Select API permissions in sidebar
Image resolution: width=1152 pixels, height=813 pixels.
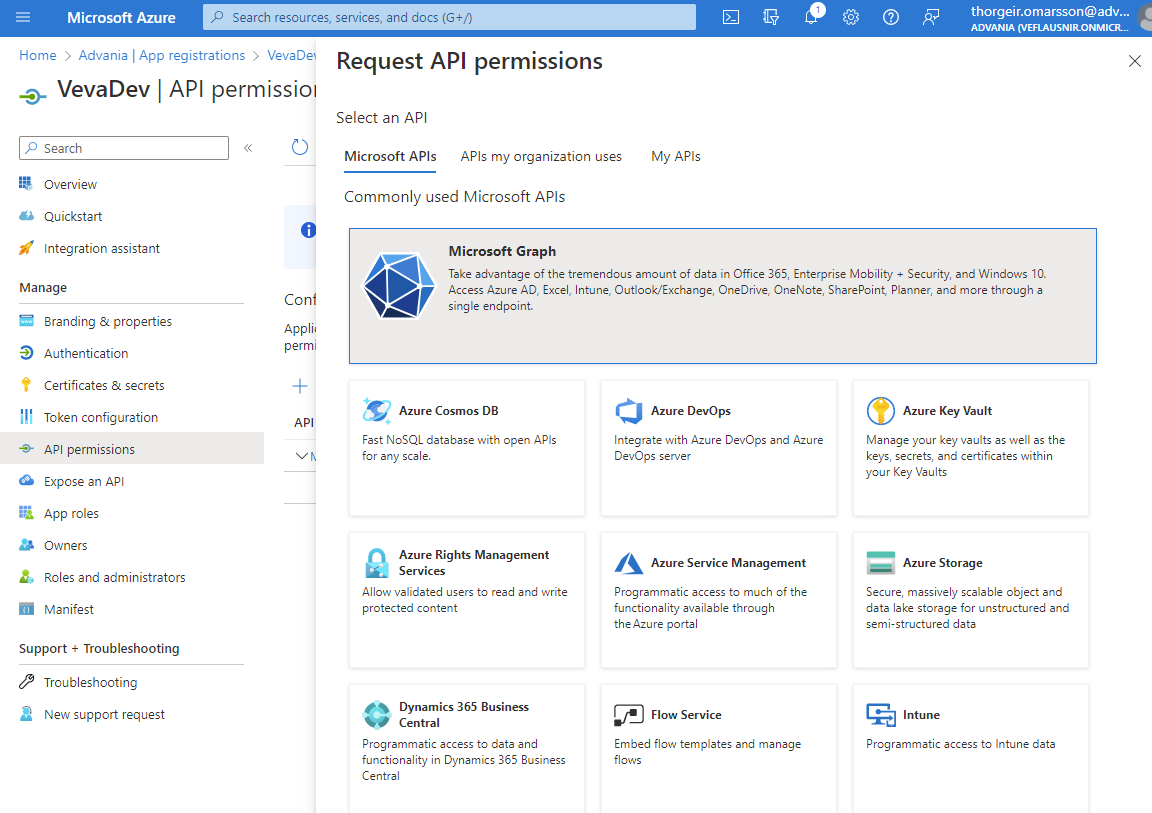pyautogui.click(x=132, y=449)
